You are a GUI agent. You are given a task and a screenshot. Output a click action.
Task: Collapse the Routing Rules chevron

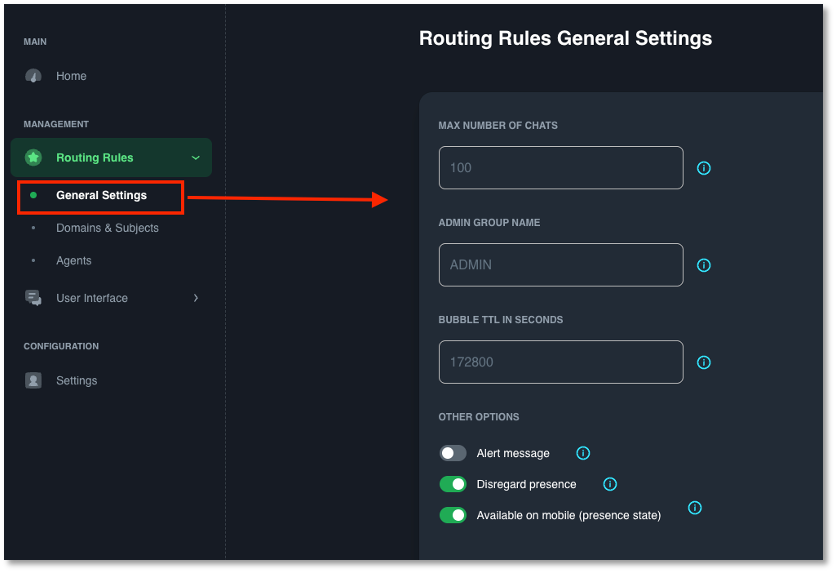point(195,158)
